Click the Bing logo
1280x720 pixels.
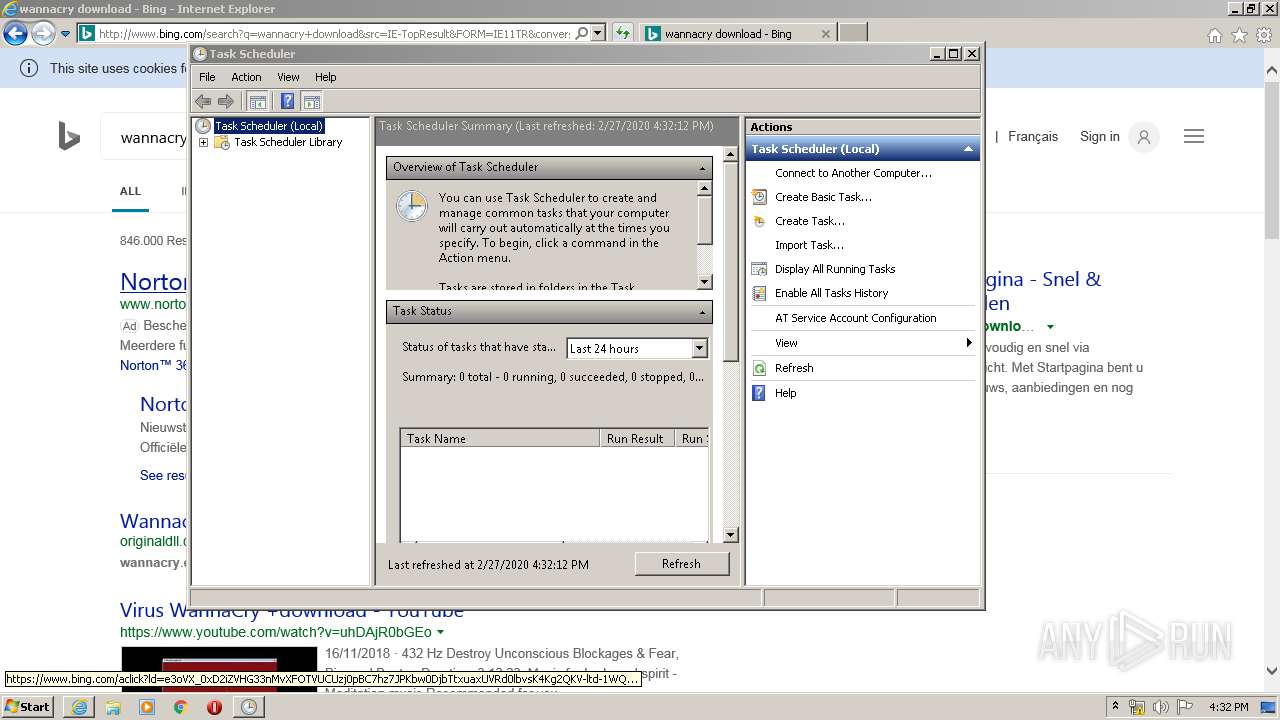pyautogui.click(x=69, y=137)
